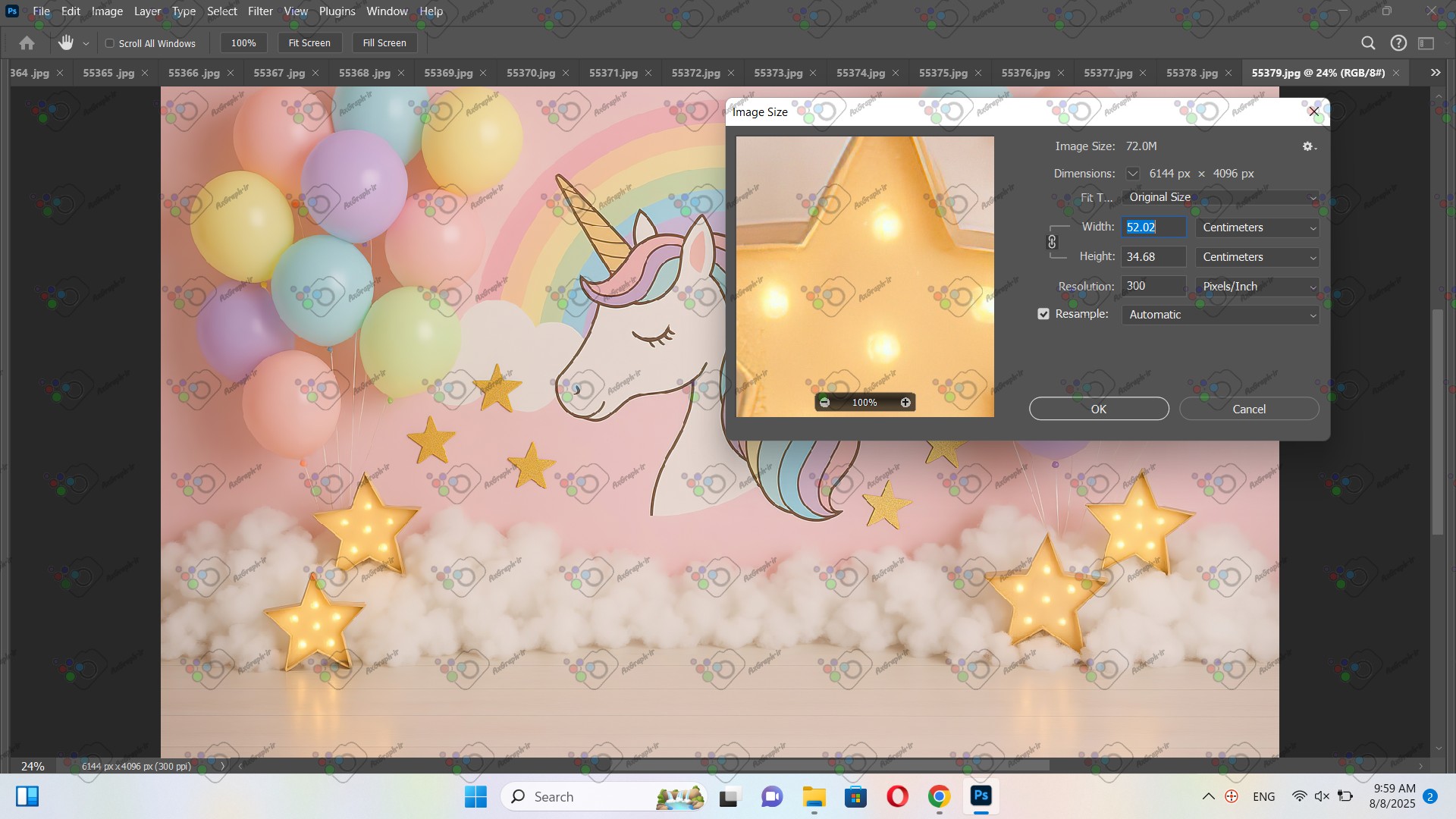Enable Scroll All Windows checkbox
This screenshot has height=819, width=1456.
pyautogui.click(x=110, y=43)
